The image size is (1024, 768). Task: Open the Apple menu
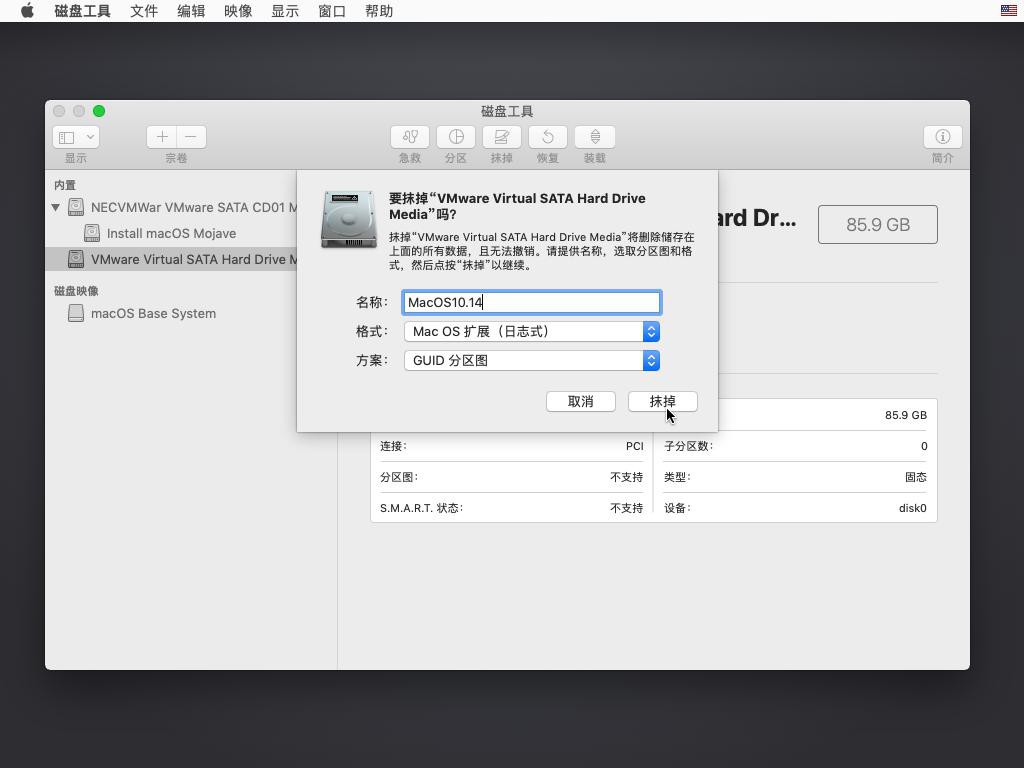pos(27,11)
